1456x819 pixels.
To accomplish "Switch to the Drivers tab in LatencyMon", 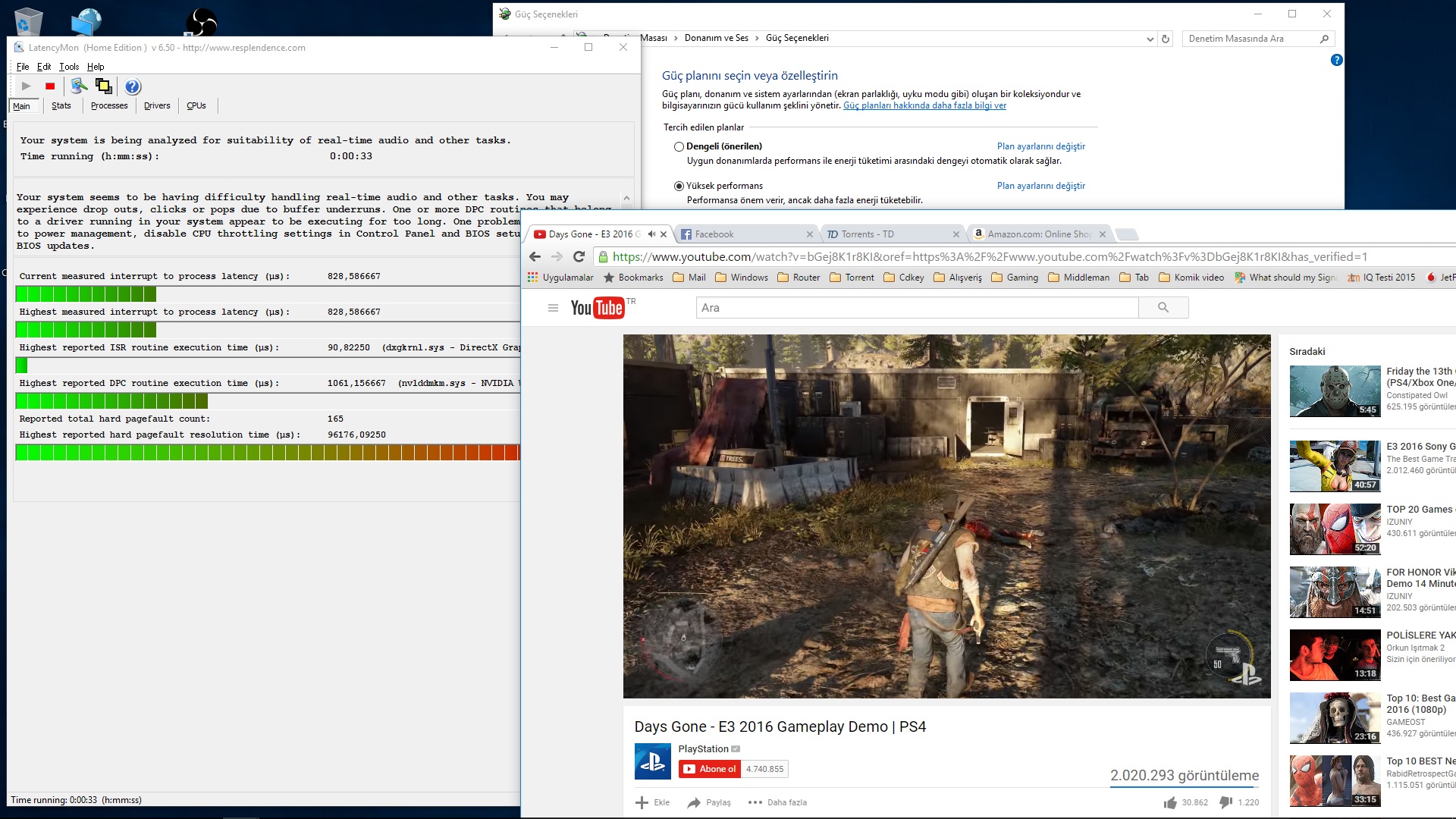I will point(157,105).
